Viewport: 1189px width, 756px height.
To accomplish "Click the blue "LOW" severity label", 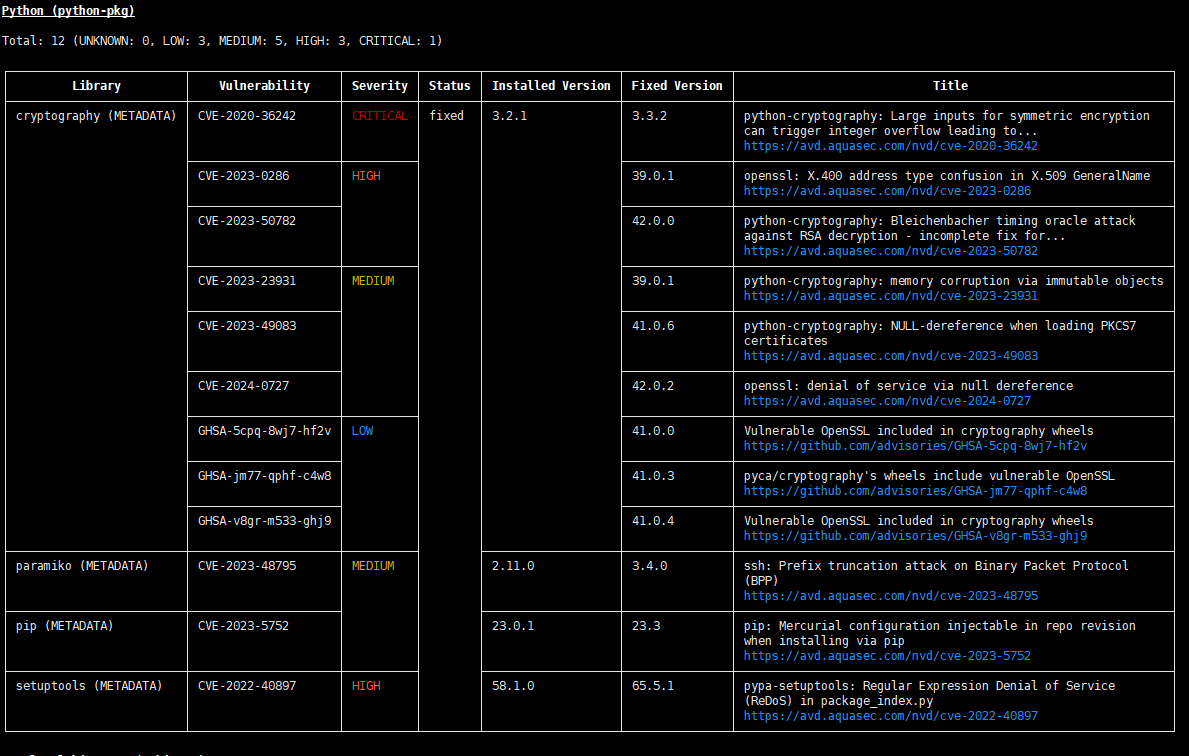I will pos(362,431).
